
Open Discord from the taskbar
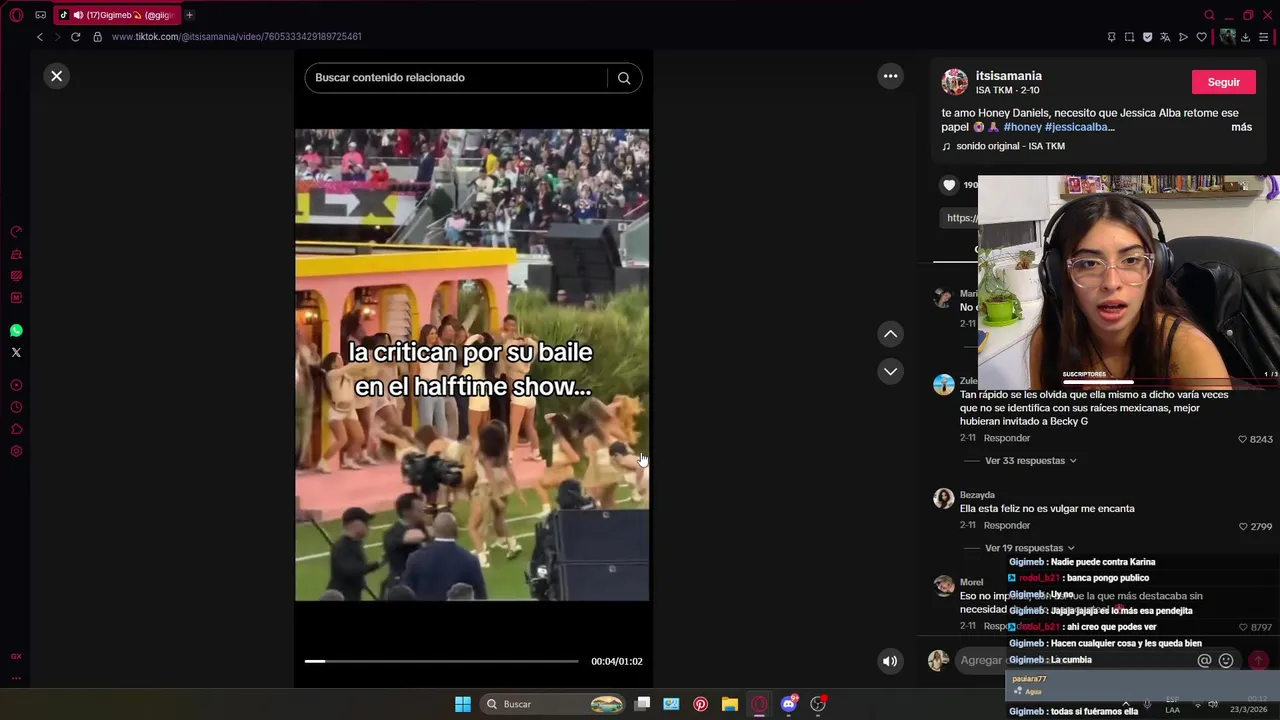(789, 704)
